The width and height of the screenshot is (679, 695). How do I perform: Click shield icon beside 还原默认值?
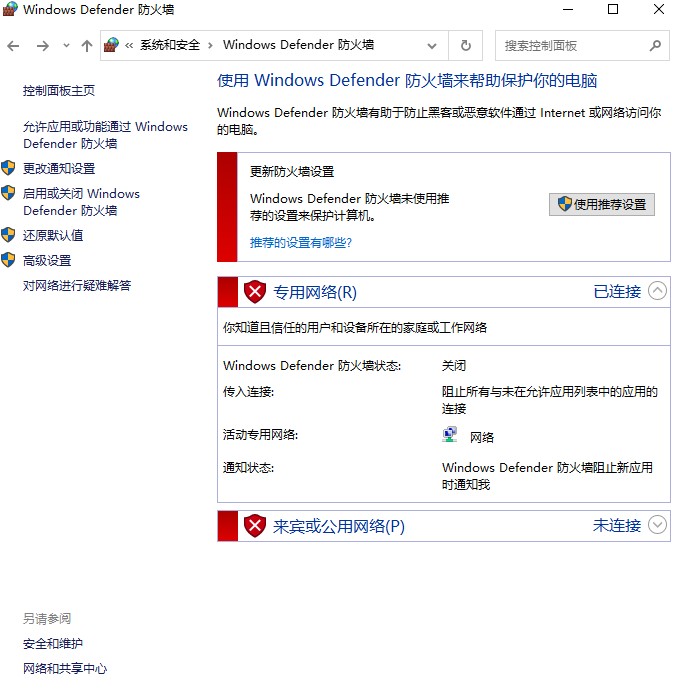8,235
